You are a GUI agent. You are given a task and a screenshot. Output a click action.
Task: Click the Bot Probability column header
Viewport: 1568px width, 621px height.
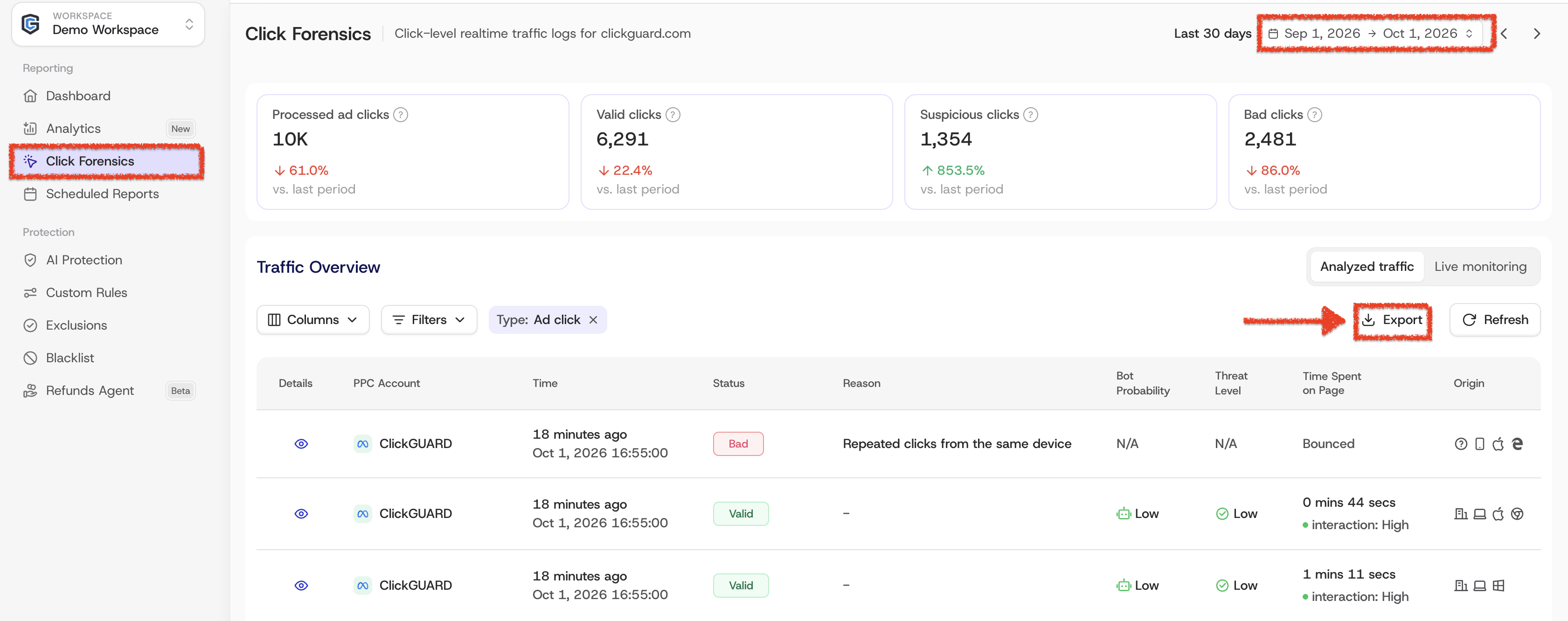tap(1143, 383)
